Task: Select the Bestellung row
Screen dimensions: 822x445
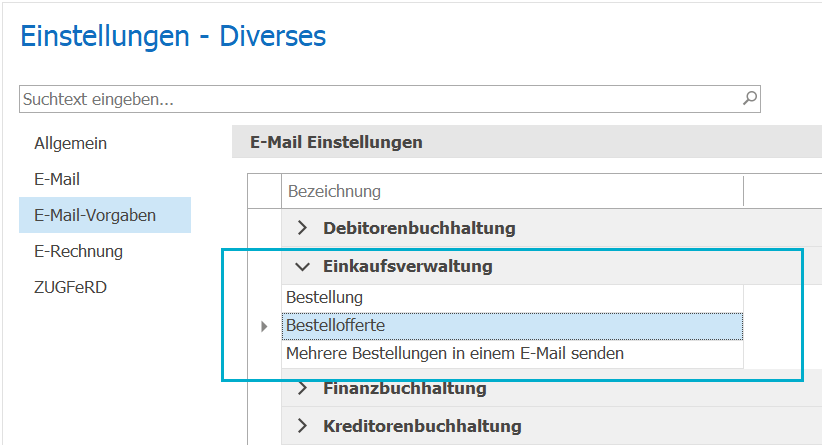Action: 512,298
